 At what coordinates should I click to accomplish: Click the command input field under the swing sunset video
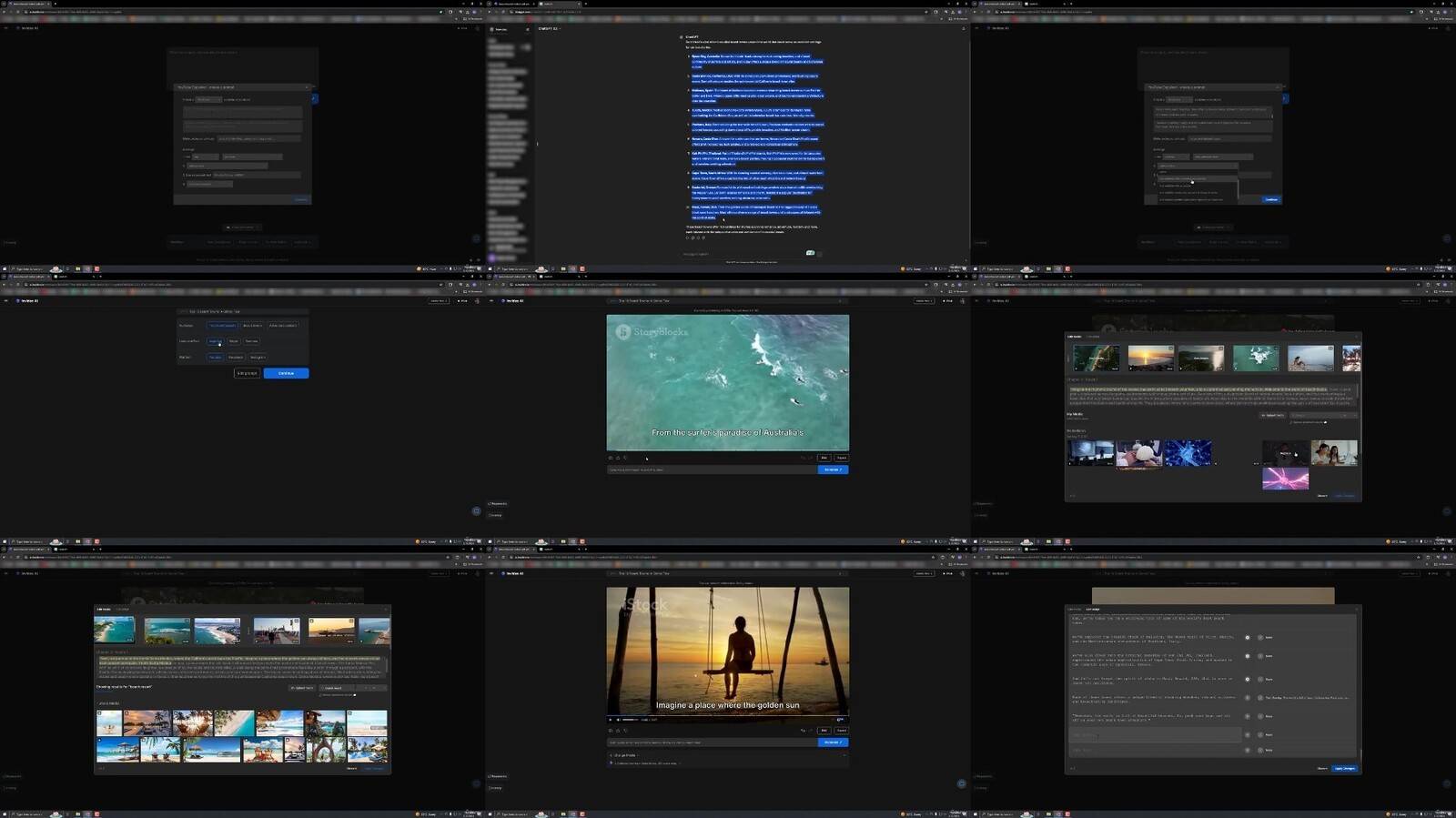(712, 742)
